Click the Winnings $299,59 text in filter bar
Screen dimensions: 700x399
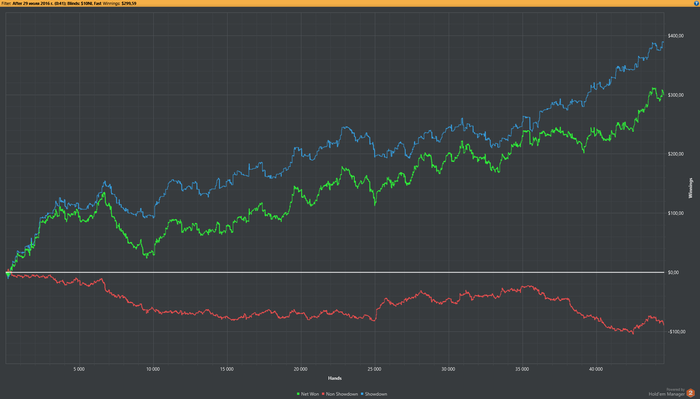click(x=120, y=3)
